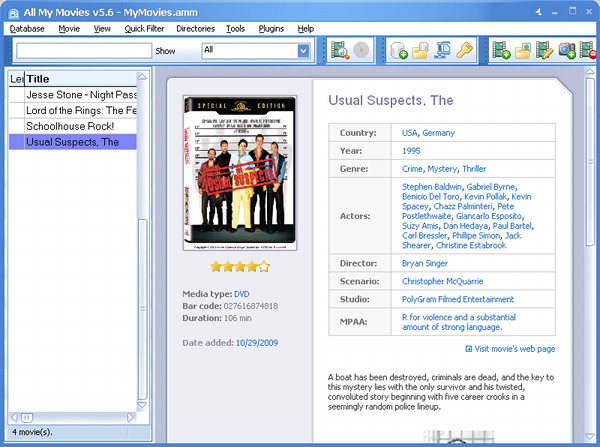This screenshot has height=447, width=600.
Task: Click actor Gabriel Byrne link
Action: 491,187
